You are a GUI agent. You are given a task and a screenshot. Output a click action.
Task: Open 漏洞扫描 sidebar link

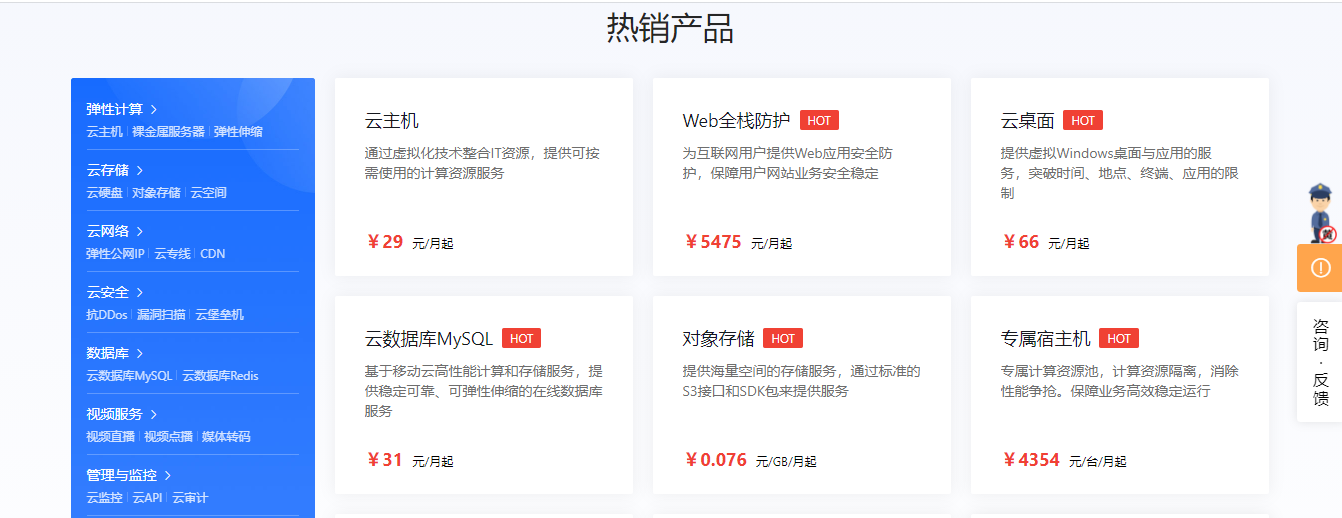pos(161,314)
